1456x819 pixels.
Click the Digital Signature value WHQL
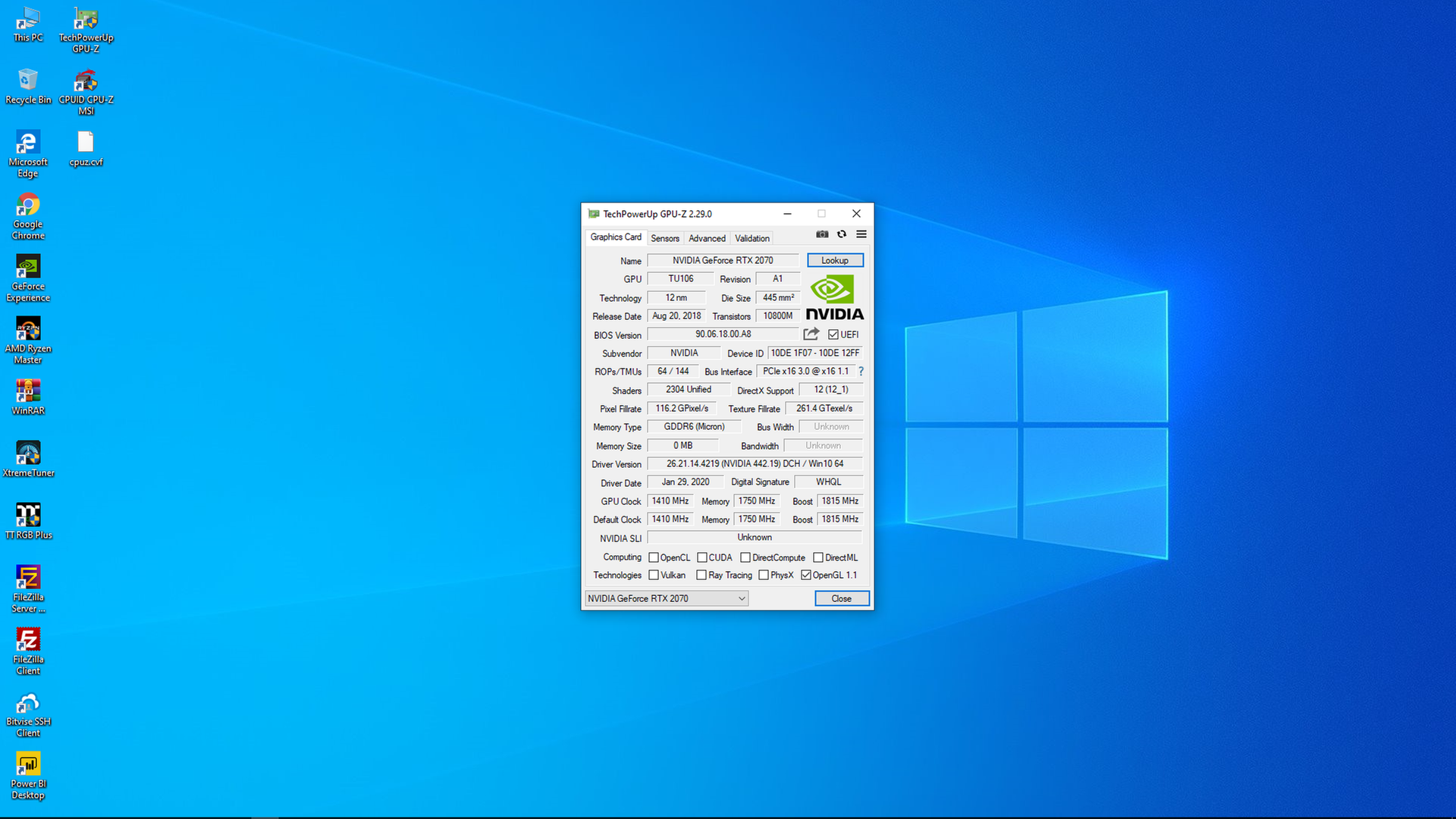[828, 482]
